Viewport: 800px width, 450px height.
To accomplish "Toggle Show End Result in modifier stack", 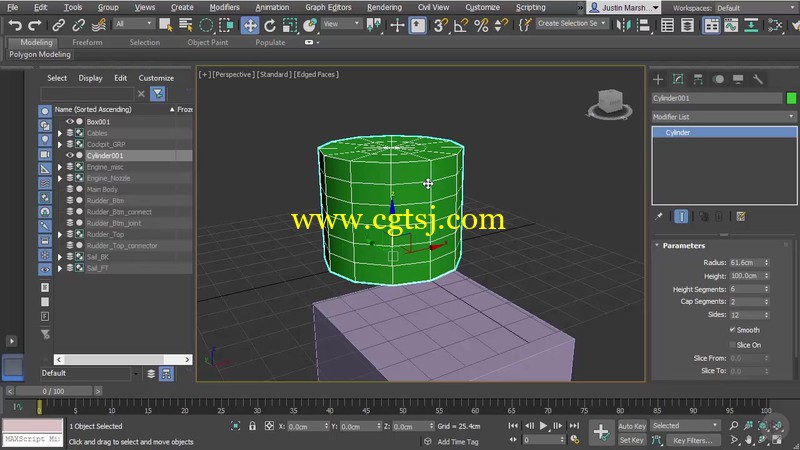I will [681, 216].
